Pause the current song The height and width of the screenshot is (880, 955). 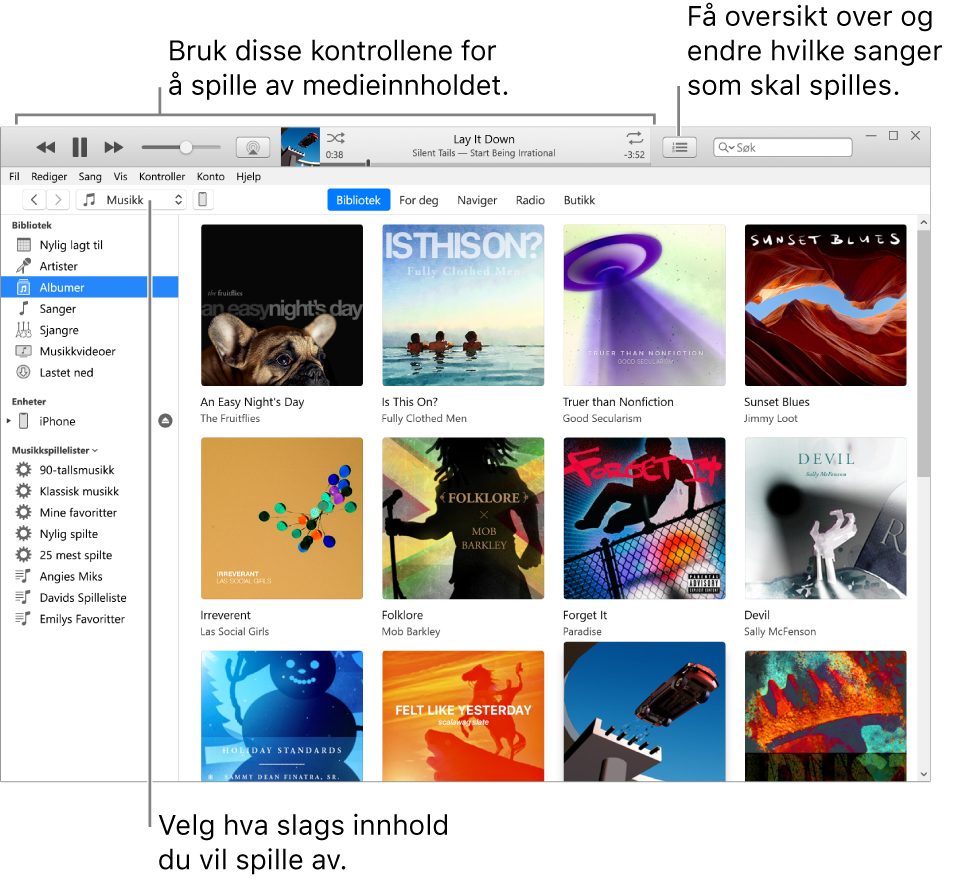coord(80,147)
